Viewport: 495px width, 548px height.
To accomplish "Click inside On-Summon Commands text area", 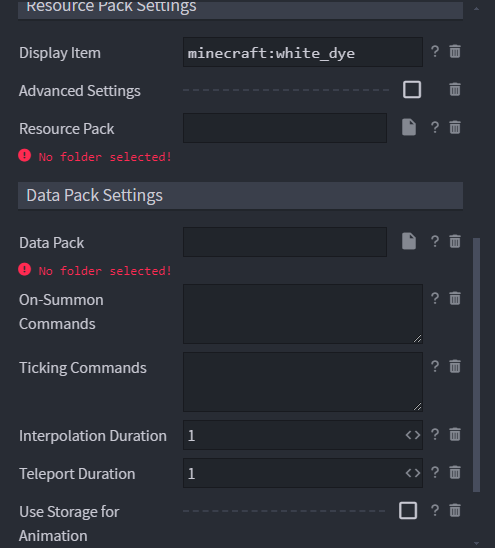I will 303,314.
